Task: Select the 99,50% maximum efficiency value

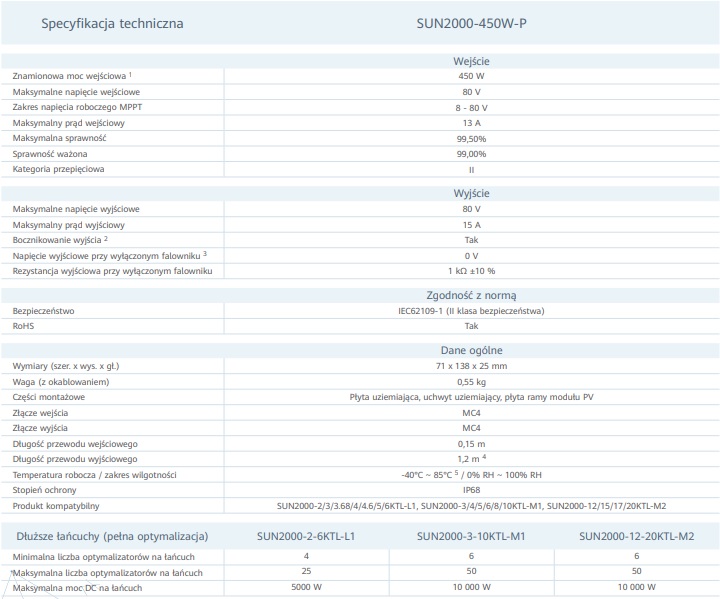Action: (471, 138)
